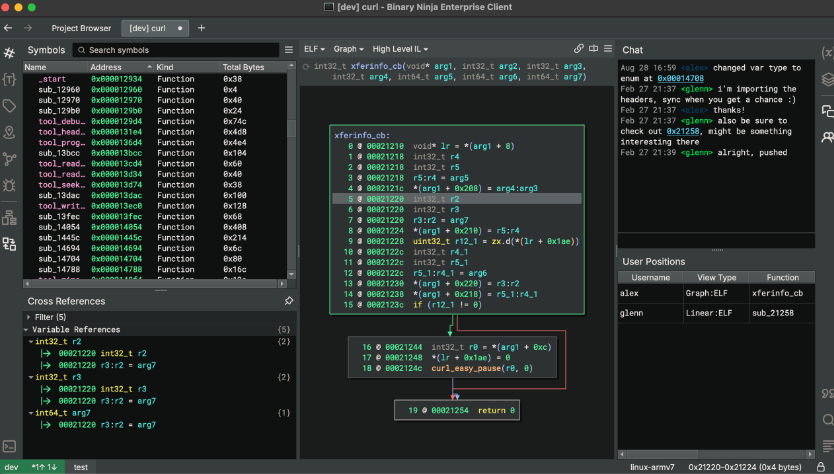
Task: Open the High Level IL dropdown
Action: click(400, 48)
